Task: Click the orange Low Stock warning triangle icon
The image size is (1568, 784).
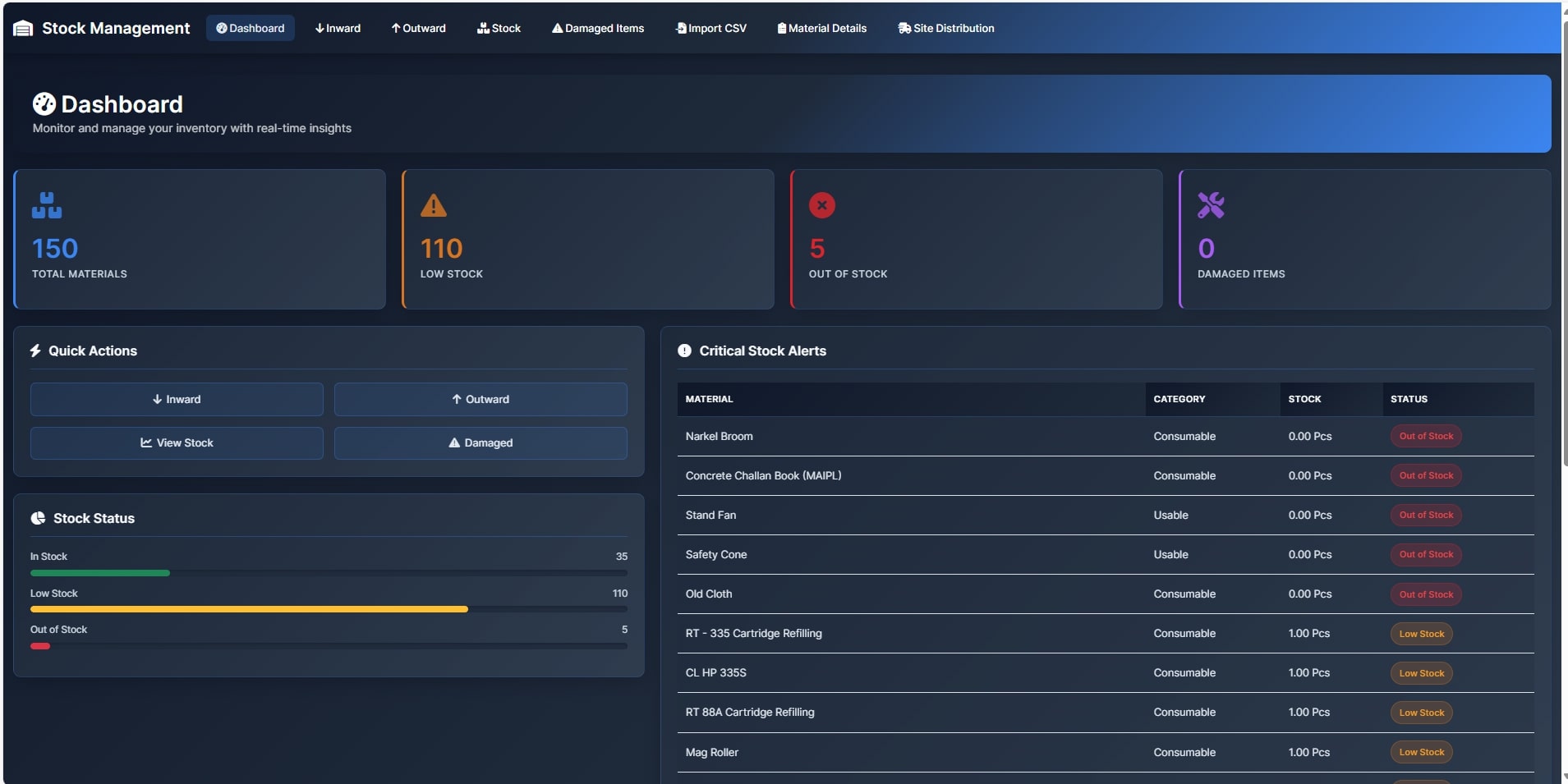Action: 434,205
